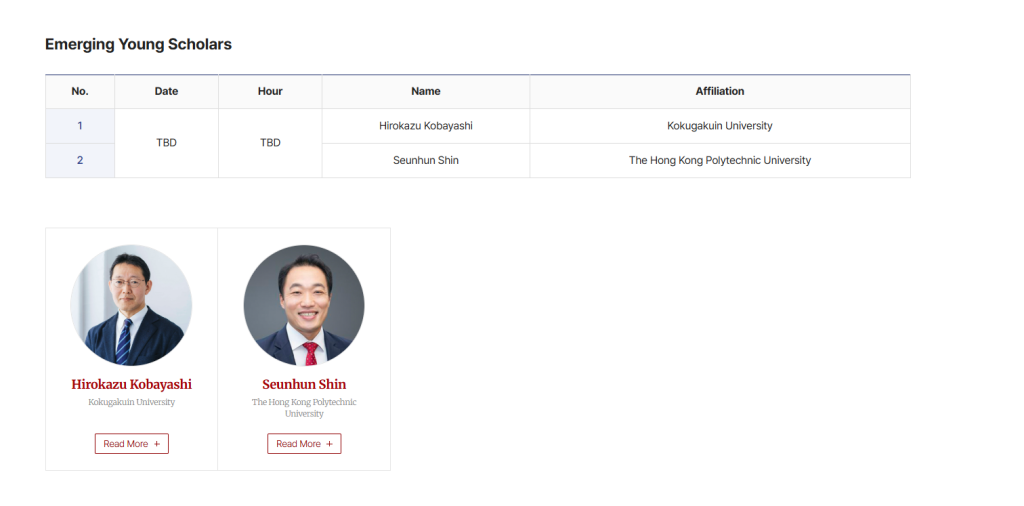This screenshot has width=1024, height=506.
Task: Select row number 1 in the table
Action: (x=80, y=126)
